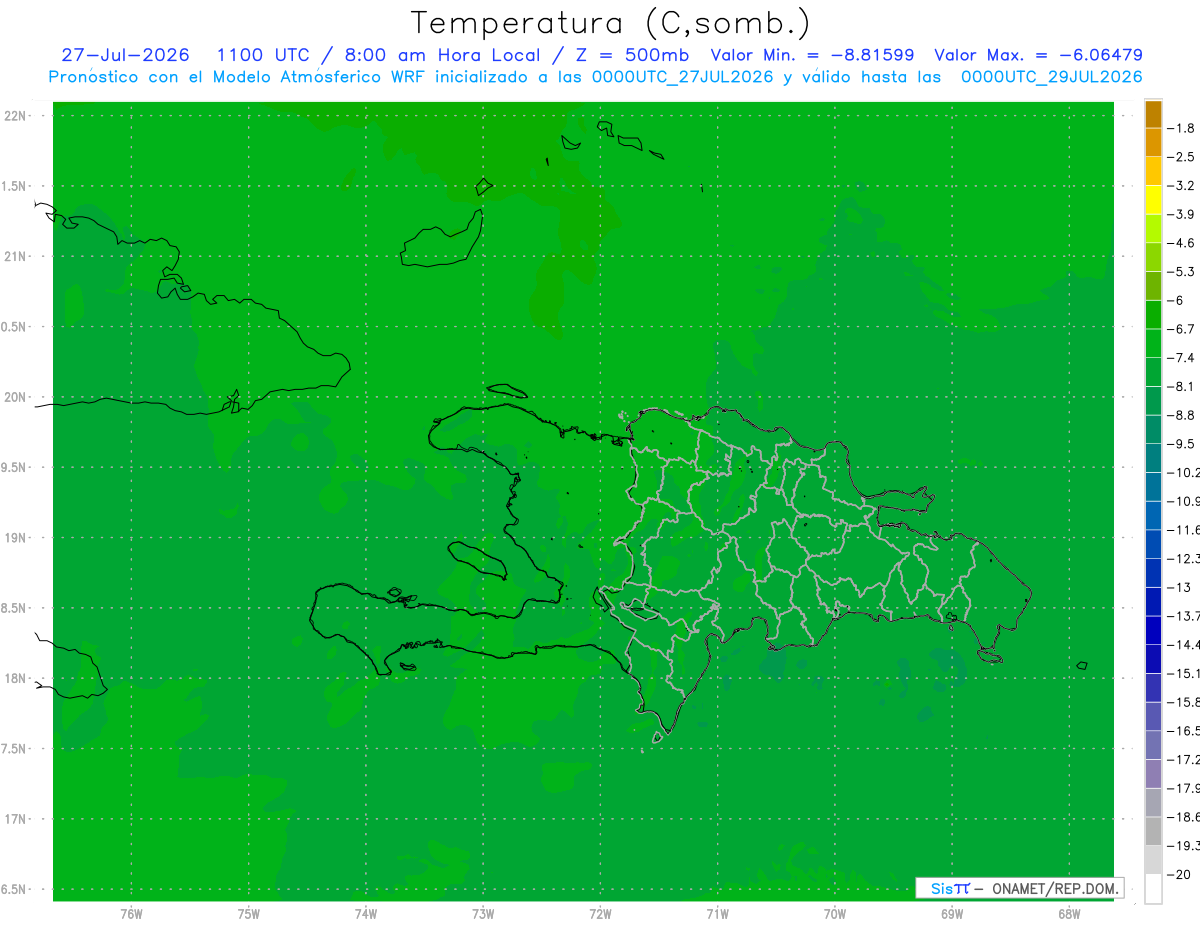Click the '22N' latitude label
1200x927 pixels.
(x=16, y=116)
